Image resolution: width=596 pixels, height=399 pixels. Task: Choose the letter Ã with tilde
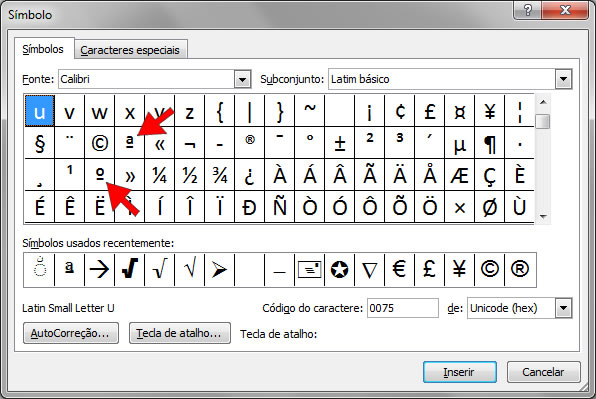(370, 174)
